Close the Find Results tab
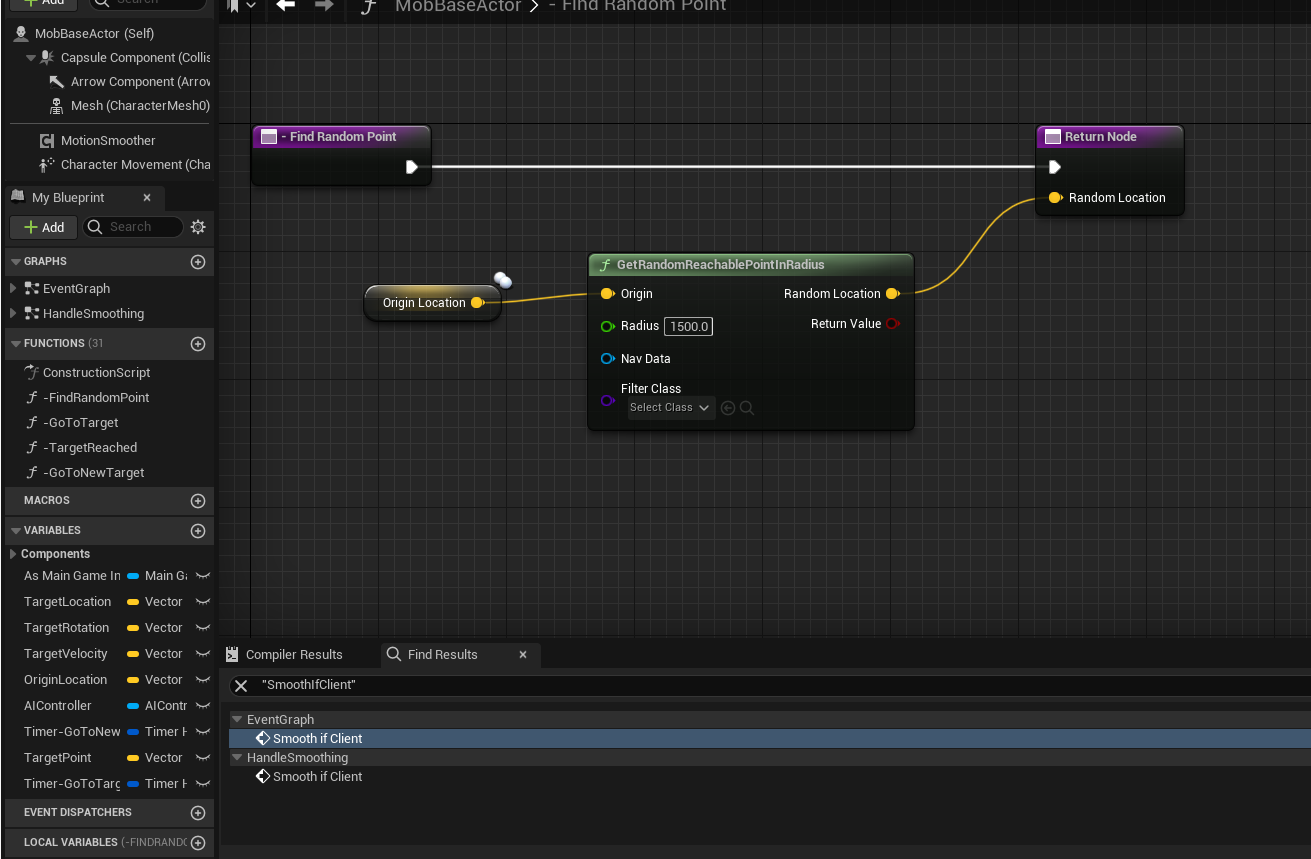The height and width of the screenshot is (859, 1311). (x=522, y=654)
